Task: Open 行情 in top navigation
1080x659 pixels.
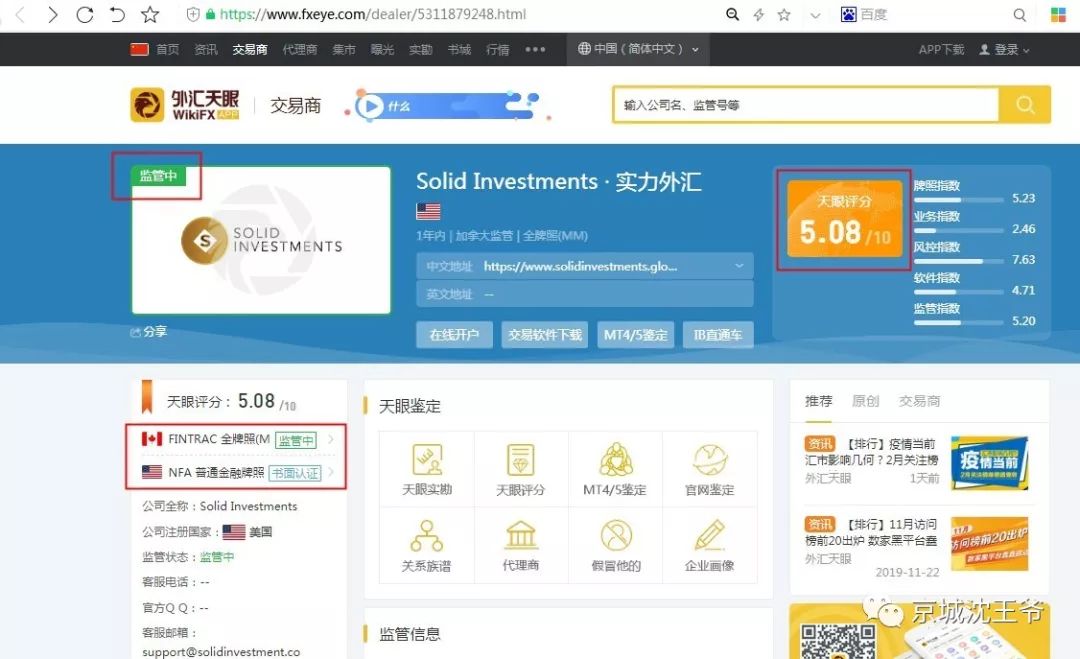Action: [x=497, y=49]
